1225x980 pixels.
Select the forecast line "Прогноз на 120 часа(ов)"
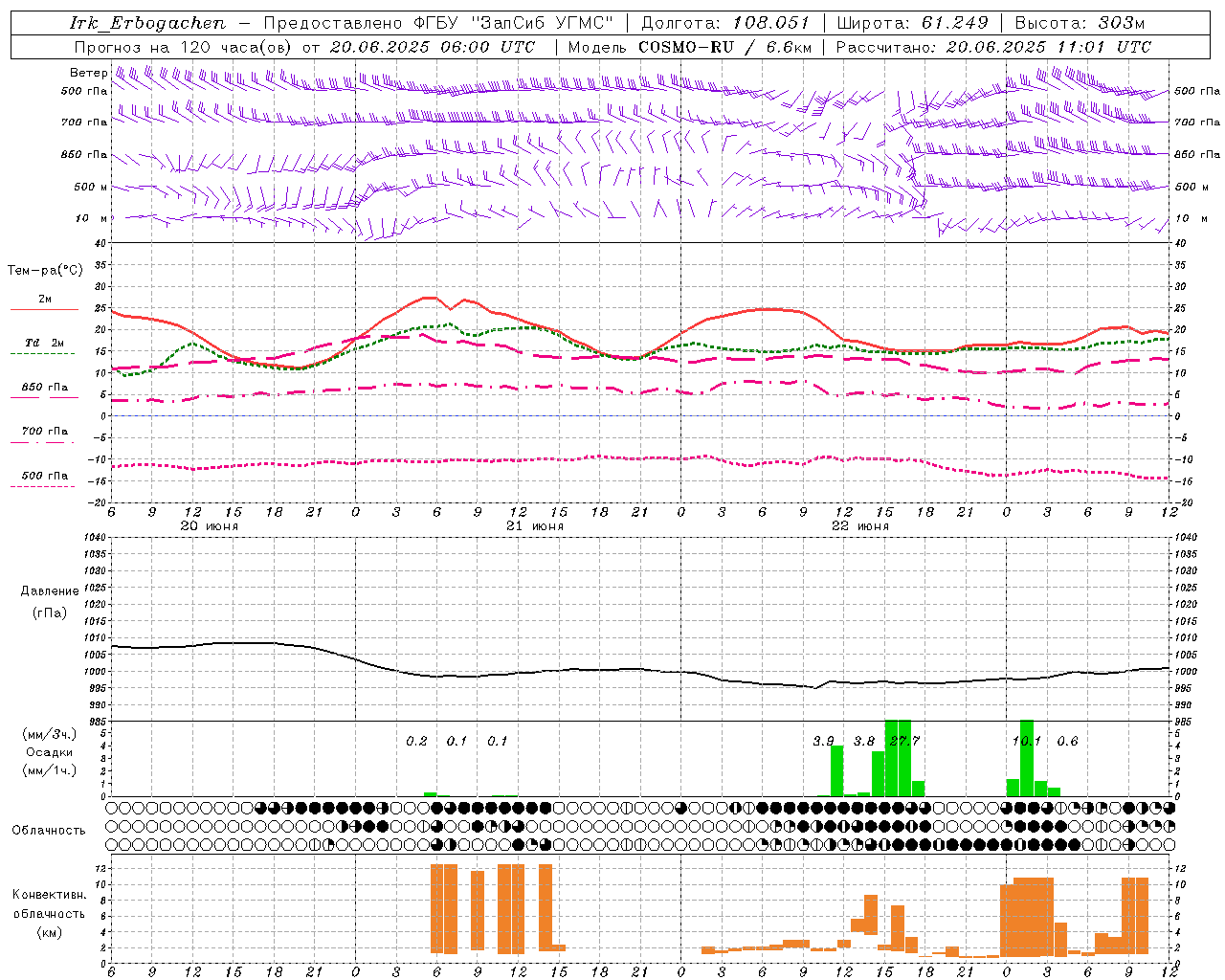pyautogui.click(x=184, y=47)
